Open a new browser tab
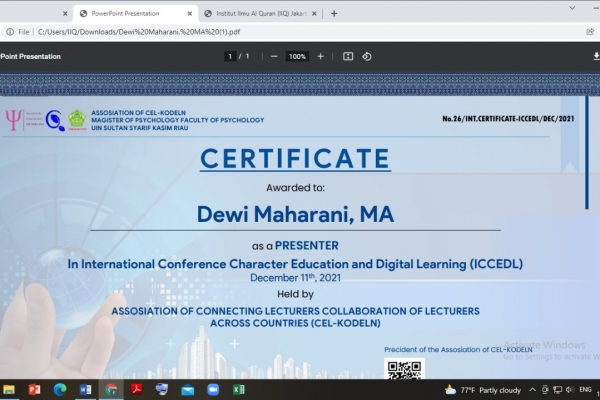 (334, 13)
